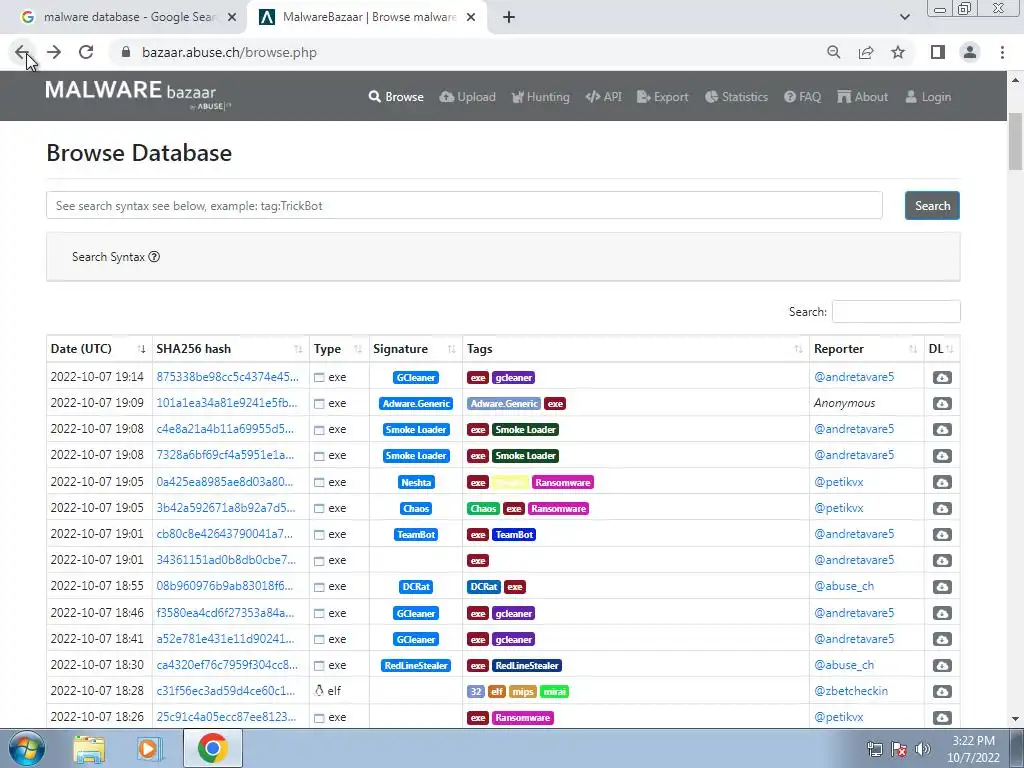Sort table by SHA256 hash column
The width and height of the screenshot is (1024, 768).
231,349
